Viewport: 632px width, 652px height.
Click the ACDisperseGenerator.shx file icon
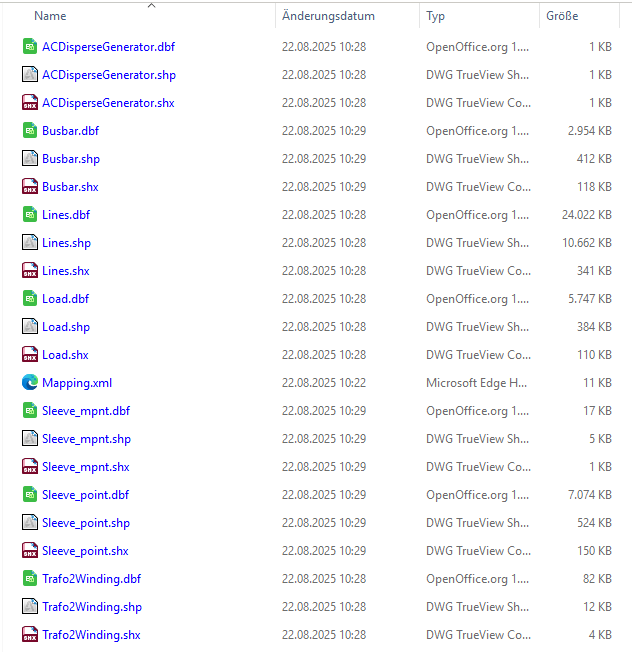[x=30, y=103]
